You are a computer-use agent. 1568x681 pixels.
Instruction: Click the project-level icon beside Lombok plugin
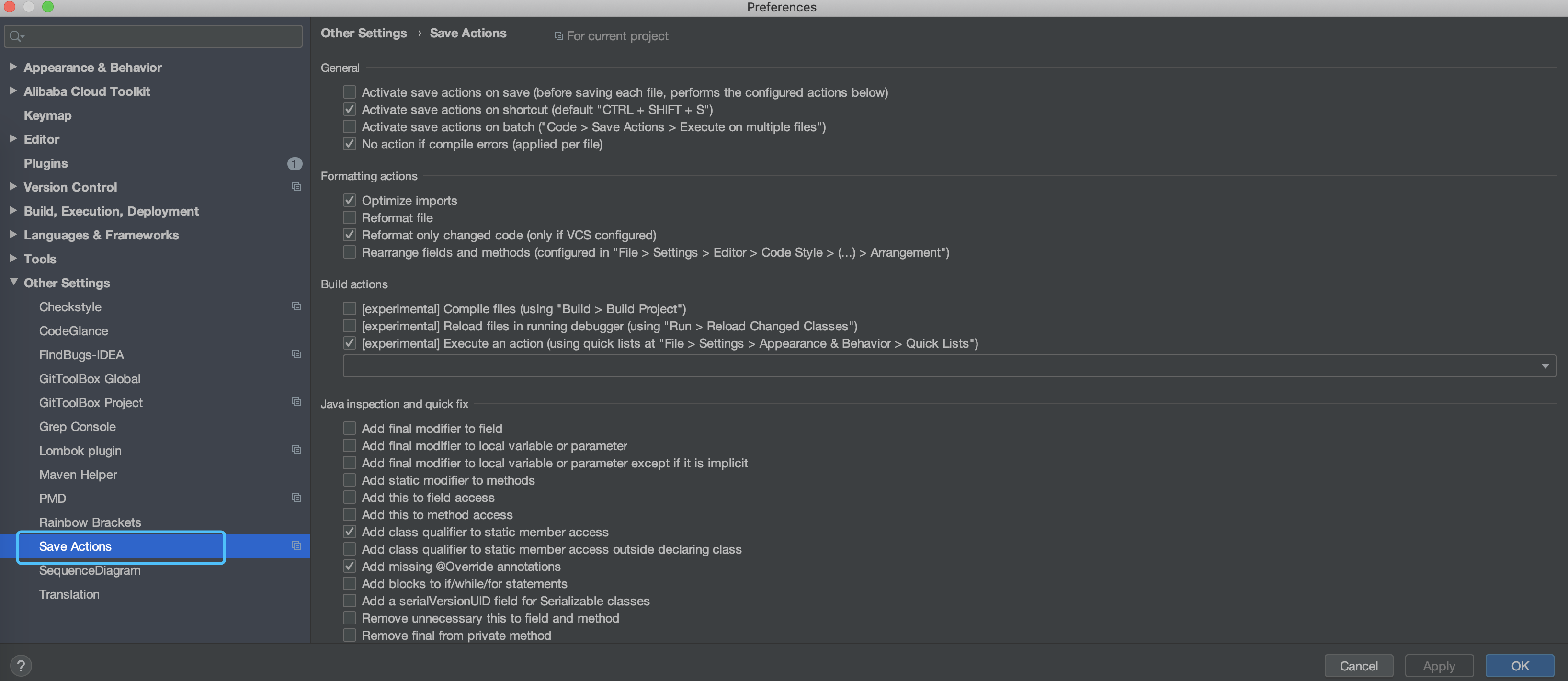pyautogui.click(x=296, y=450)
